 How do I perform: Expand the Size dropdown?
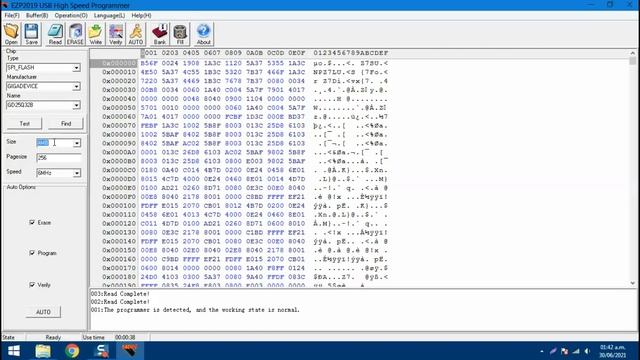[x=77, y=143]
